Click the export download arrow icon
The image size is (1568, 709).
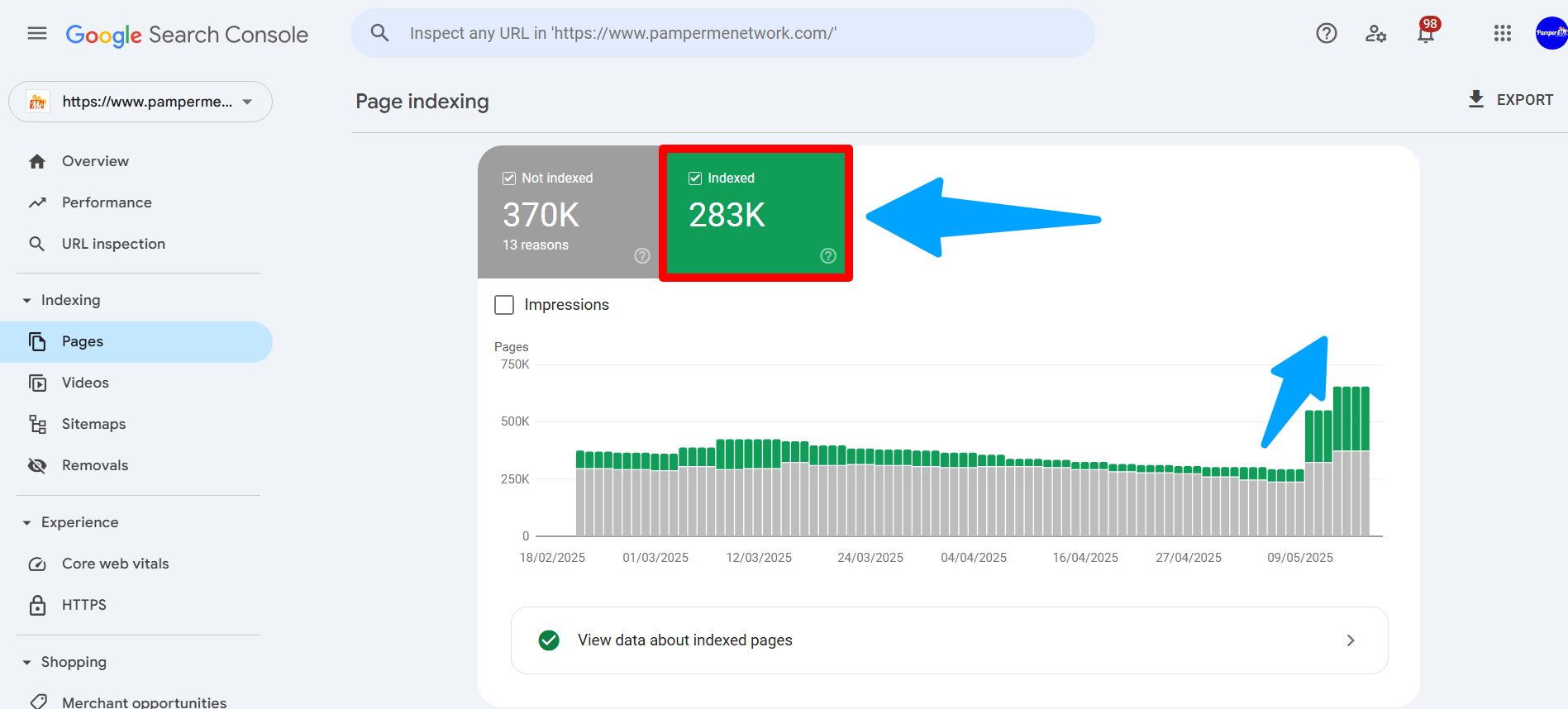click(1476, 99)
